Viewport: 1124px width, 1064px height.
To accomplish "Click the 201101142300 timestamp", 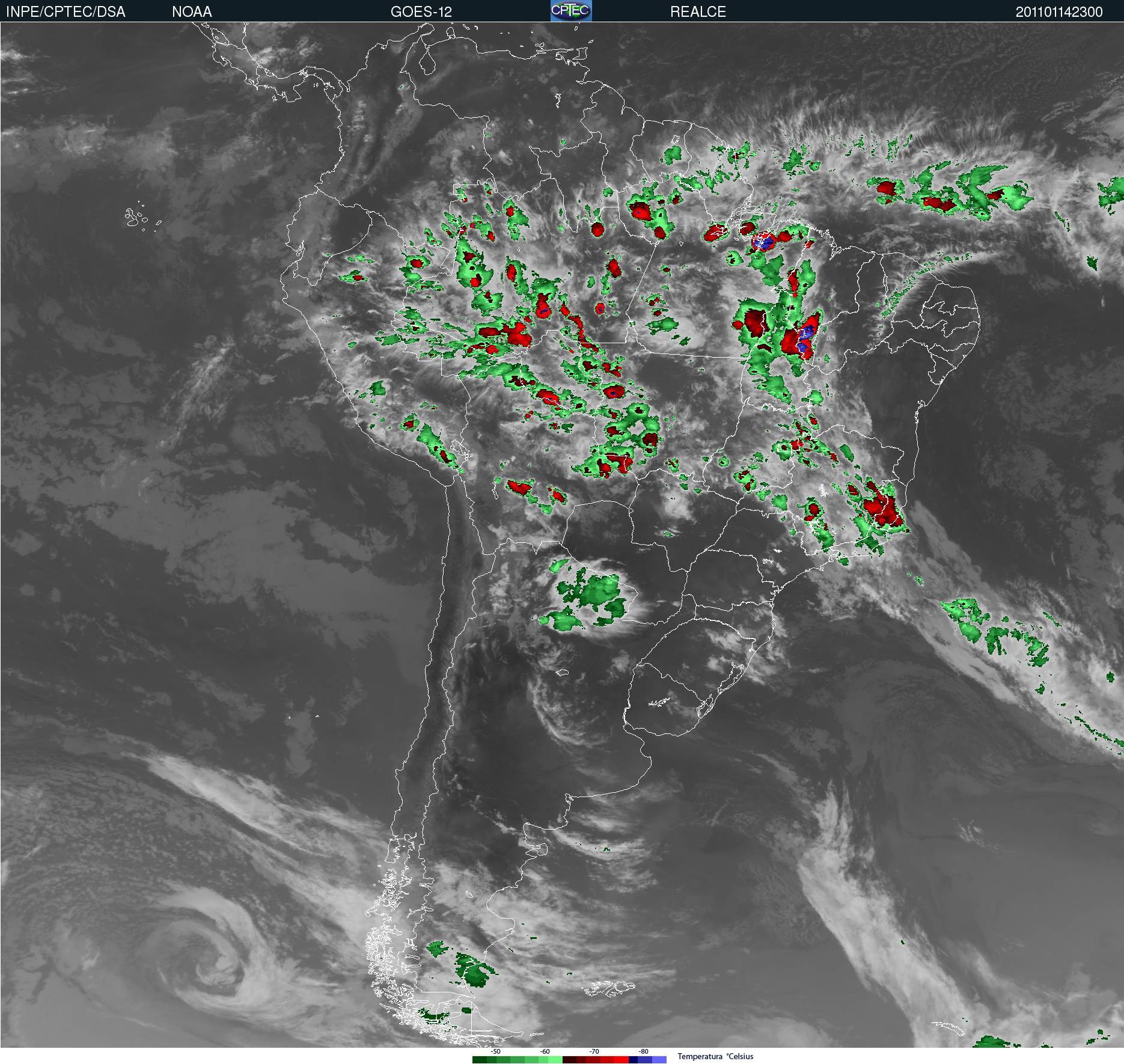I will click(x=1059, y=12).
